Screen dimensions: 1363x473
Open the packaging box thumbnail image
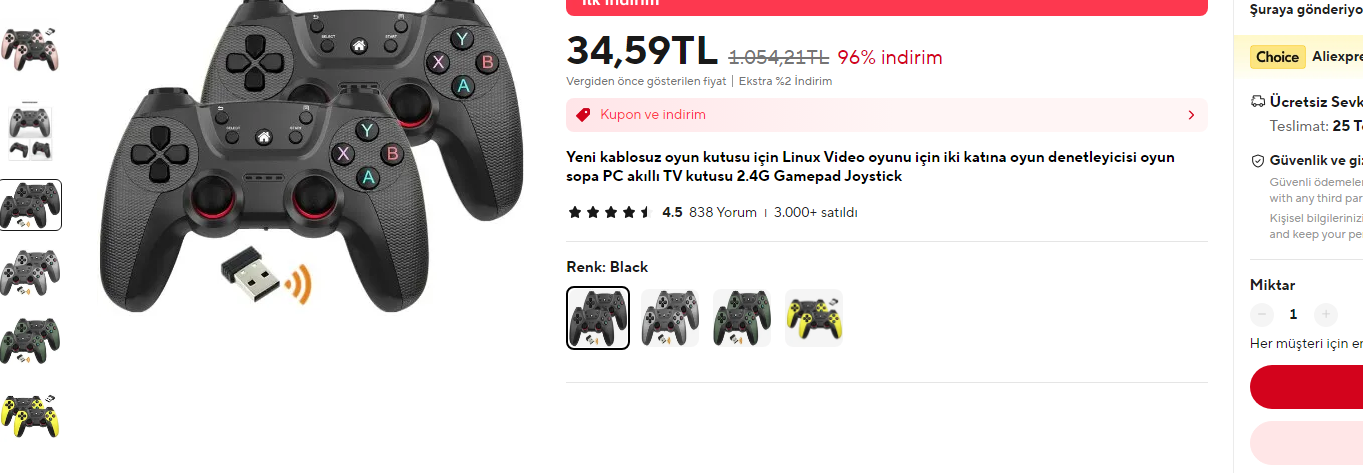coord(30,131)
